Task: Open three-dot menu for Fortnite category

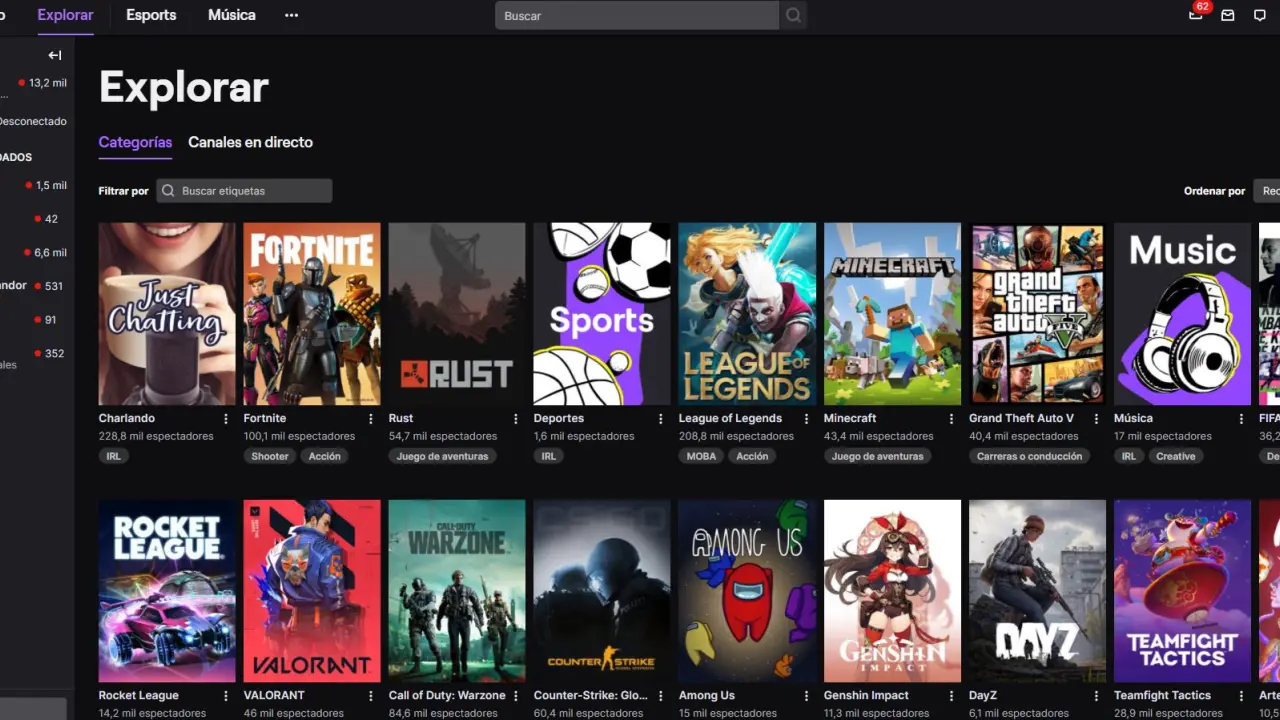Action: tap(371, 419)
